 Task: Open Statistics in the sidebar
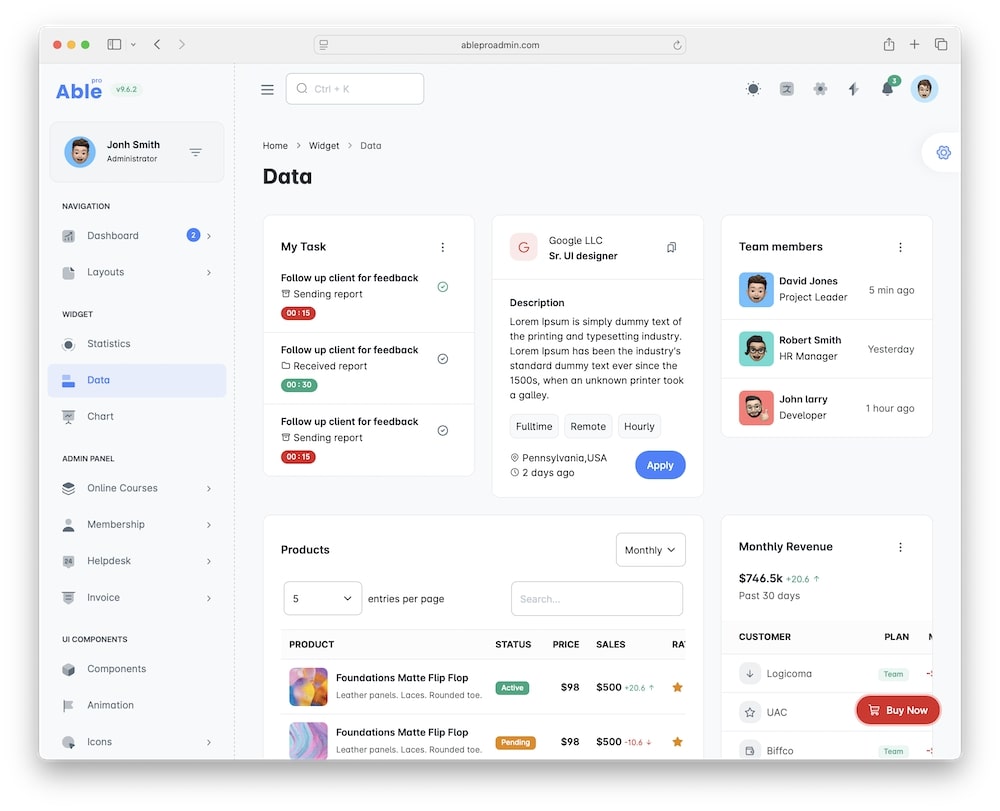(109, 344)
